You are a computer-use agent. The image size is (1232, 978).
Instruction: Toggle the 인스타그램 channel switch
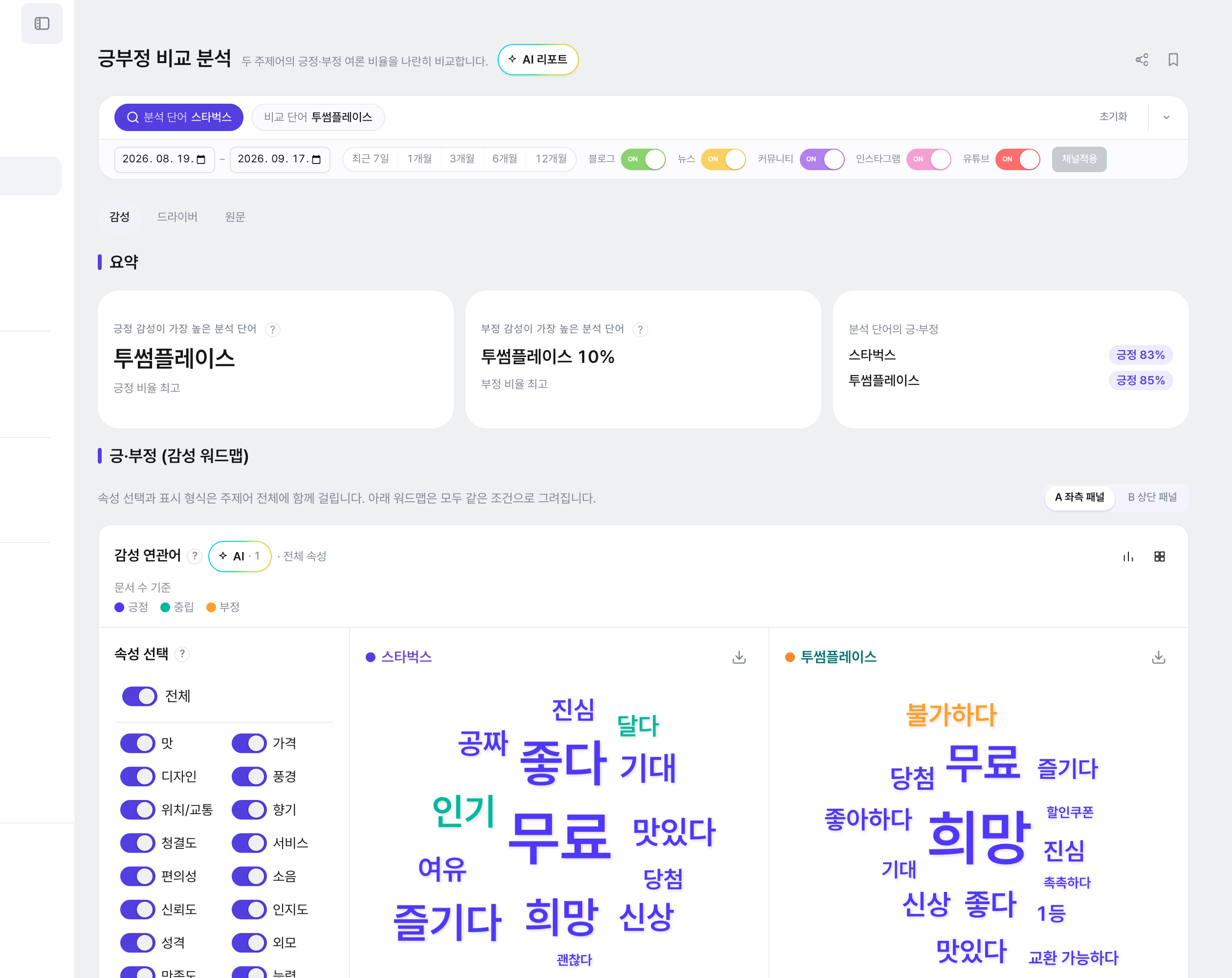point(928,159)
